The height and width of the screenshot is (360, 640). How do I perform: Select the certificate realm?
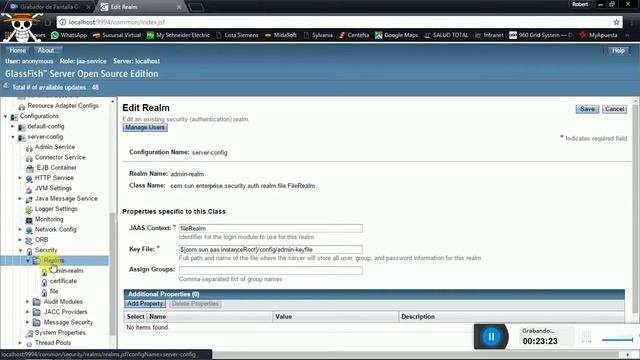click(63, 281)
